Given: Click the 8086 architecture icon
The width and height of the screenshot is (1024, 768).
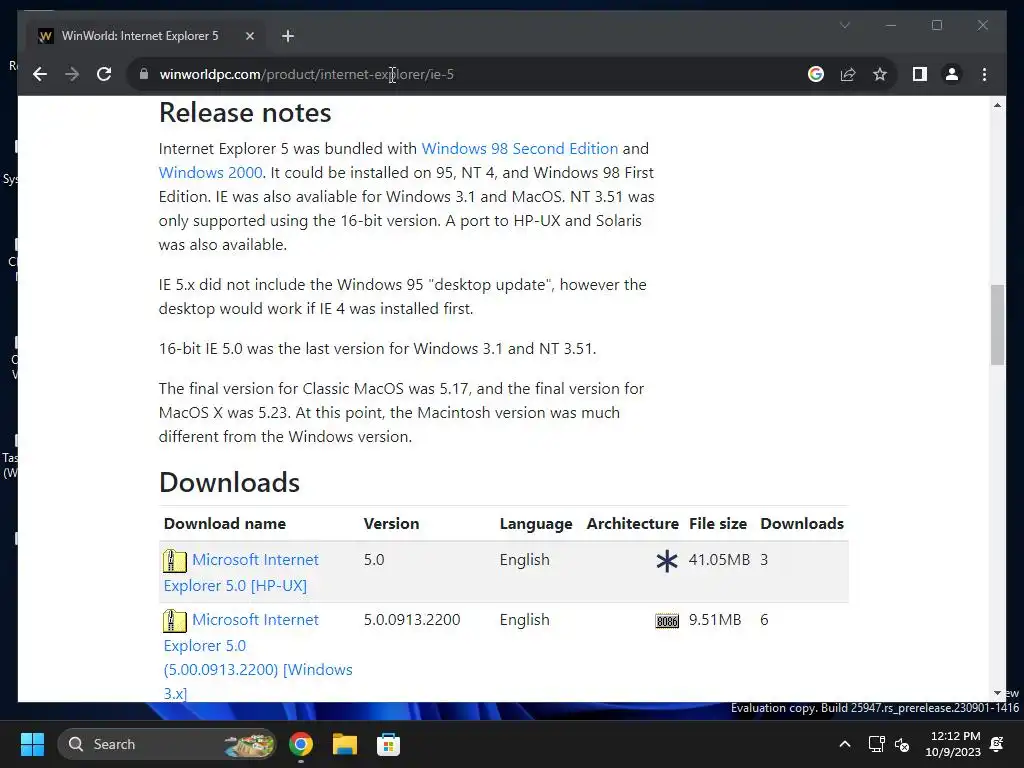Looking at the screenshot, I should [667, 621].
